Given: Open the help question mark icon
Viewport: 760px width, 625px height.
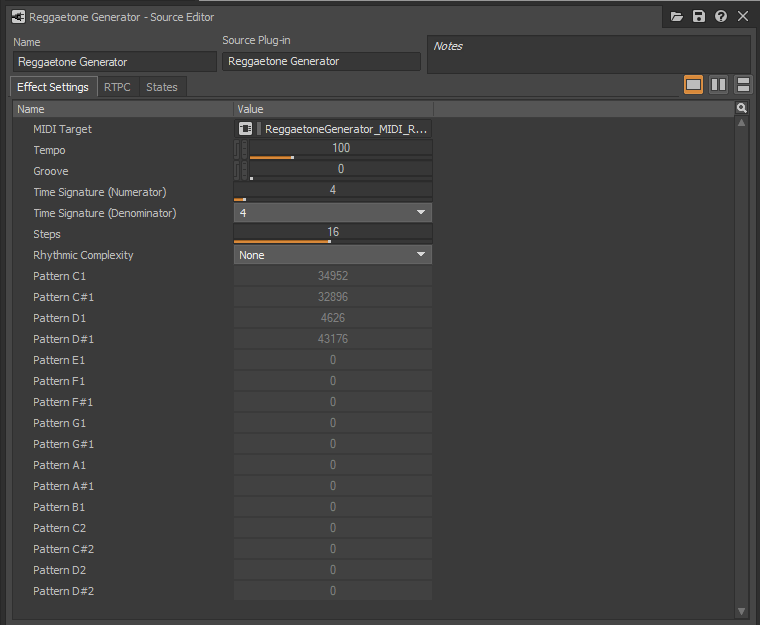Looking at the screenshot, I should (721, 17).
